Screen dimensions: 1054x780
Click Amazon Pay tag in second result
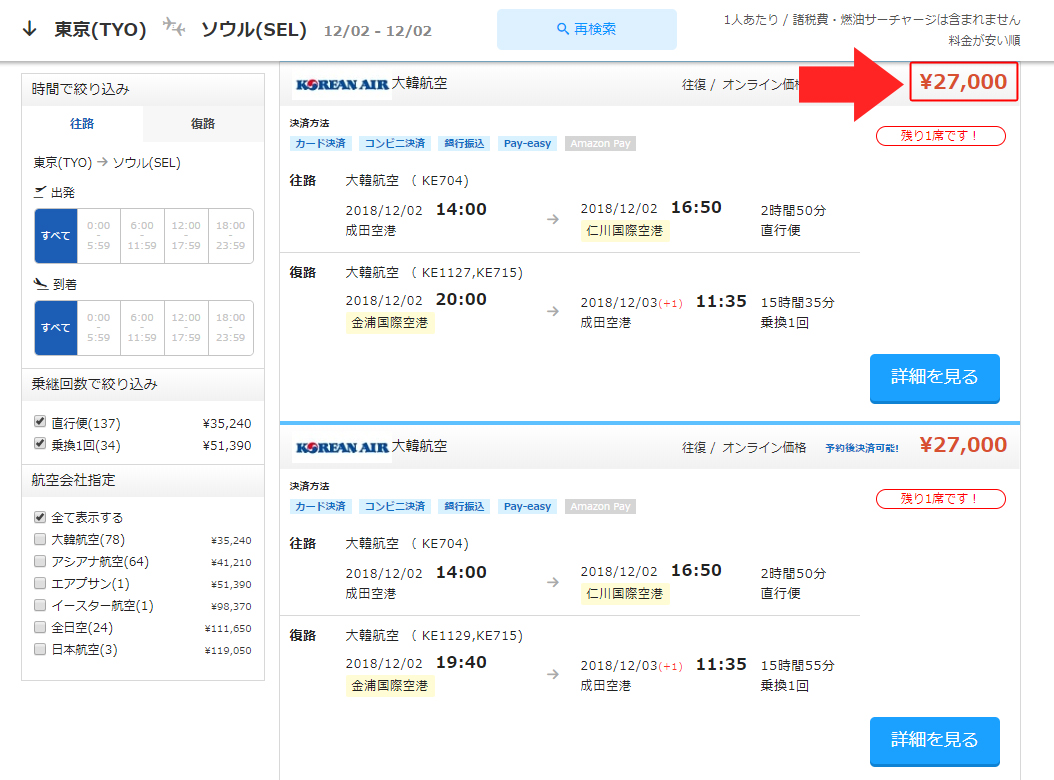600,506
